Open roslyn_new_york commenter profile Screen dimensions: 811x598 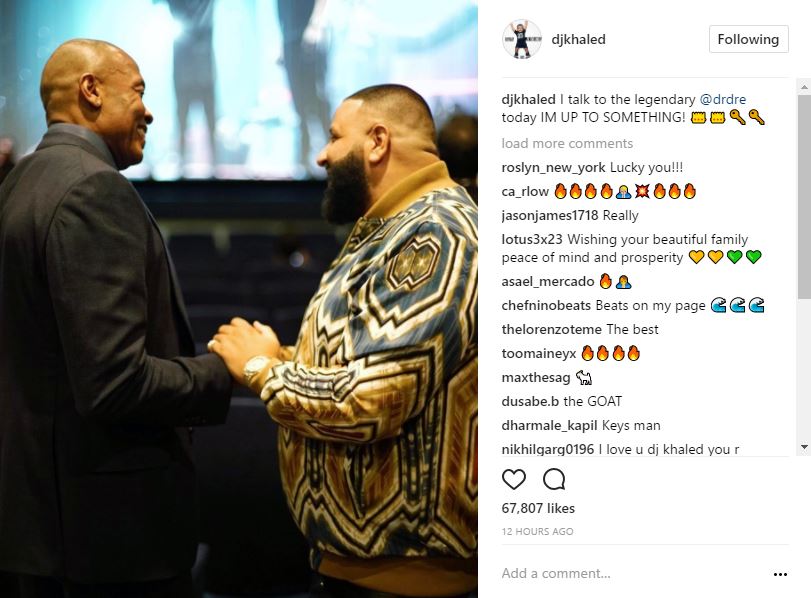[x=553, y=168]
